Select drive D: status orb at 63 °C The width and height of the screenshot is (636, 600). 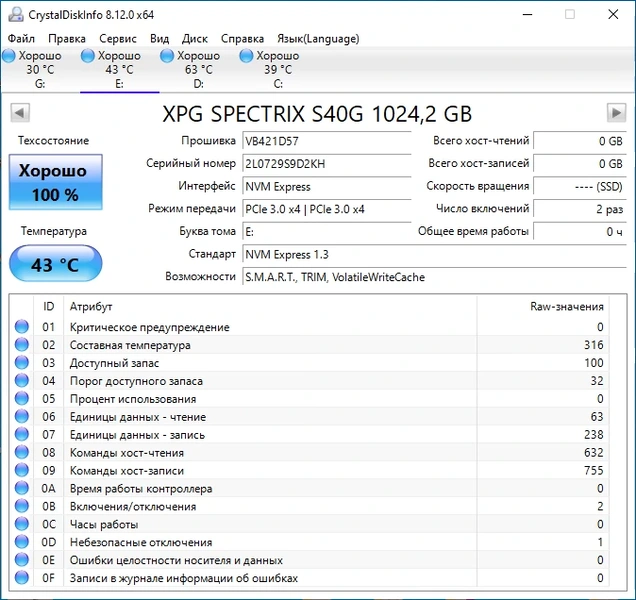(x=168, y=56)
